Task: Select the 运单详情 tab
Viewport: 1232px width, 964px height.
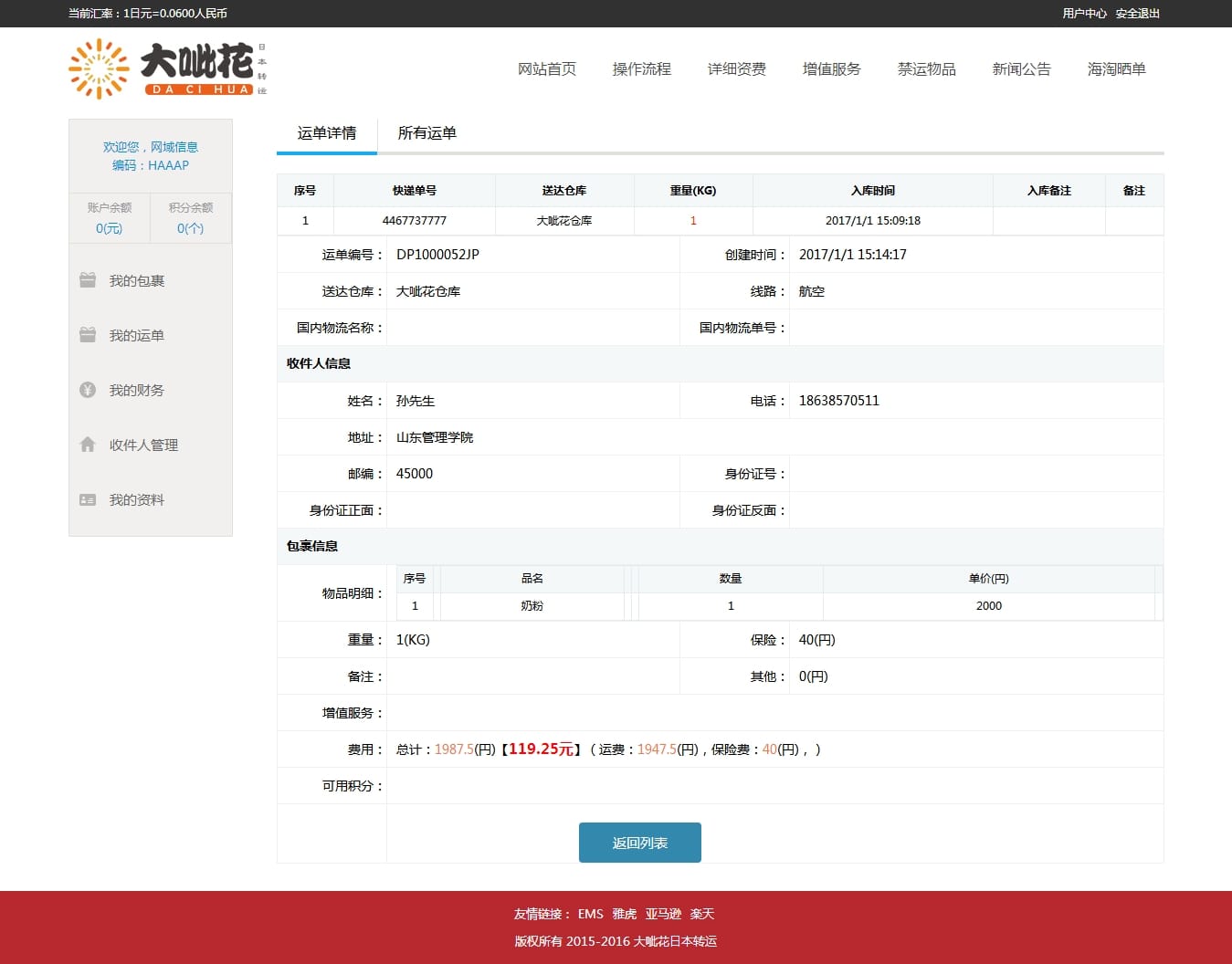Action: click(327, 133)
